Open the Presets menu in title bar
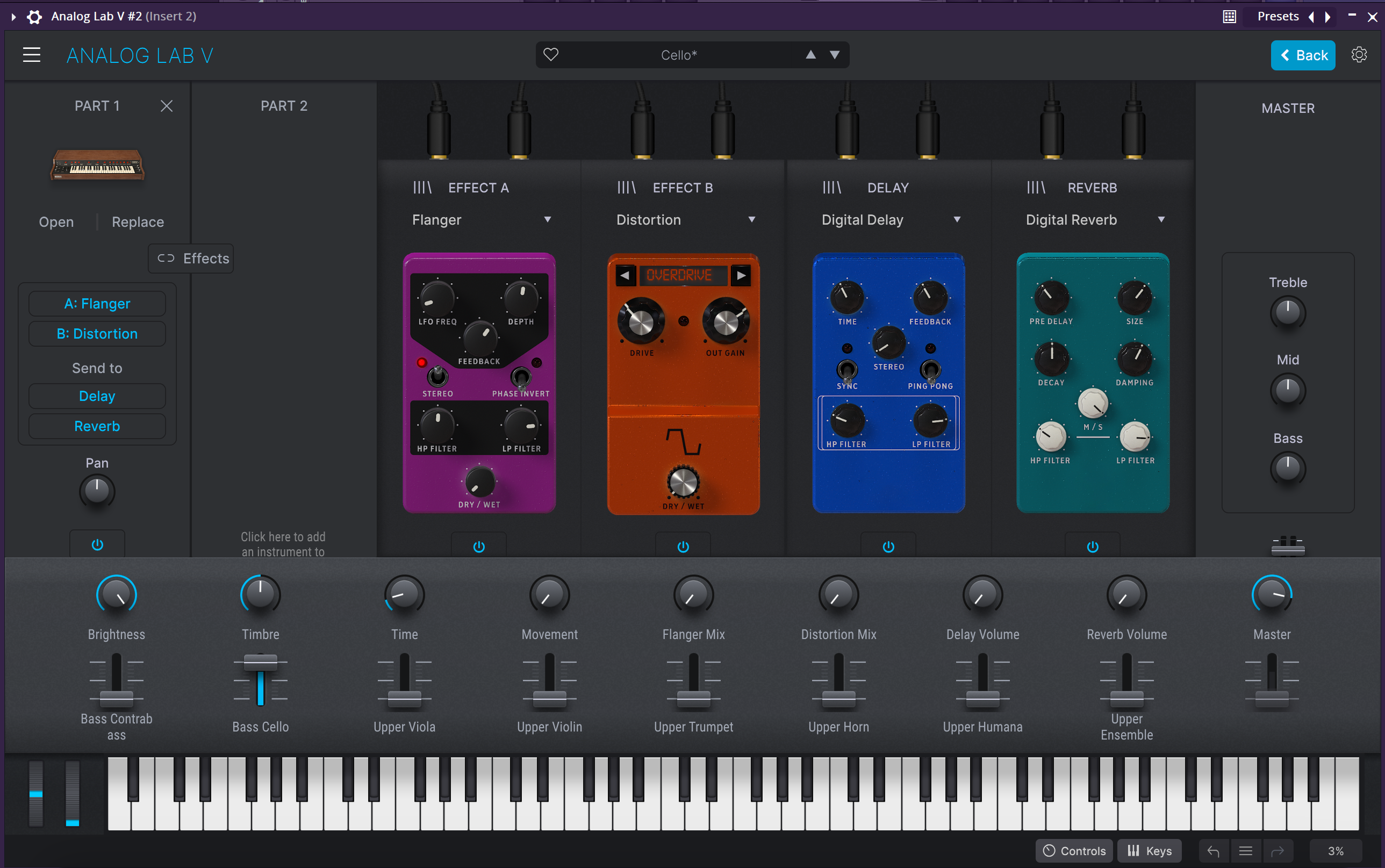This screenshot has width=1385, height=868. coord(1278,17)
